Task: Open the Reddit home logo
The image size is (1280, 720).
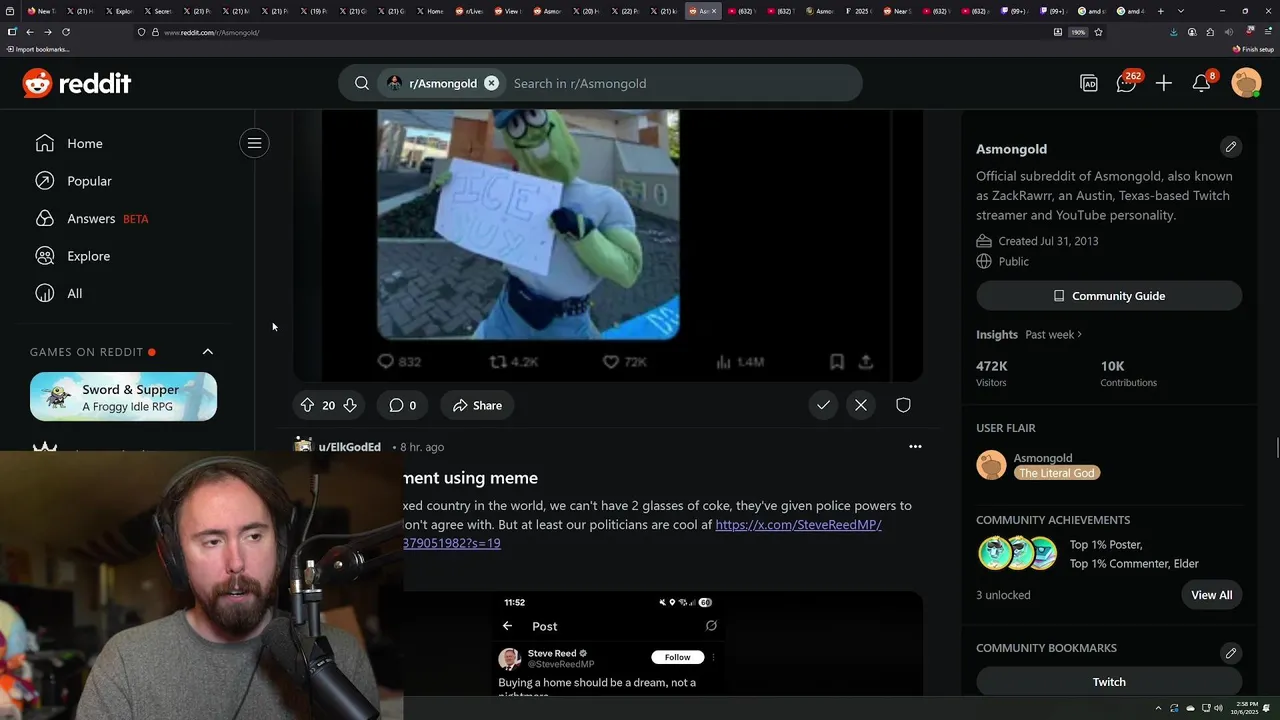Action: pyautogui.click(x=77, y=83)
